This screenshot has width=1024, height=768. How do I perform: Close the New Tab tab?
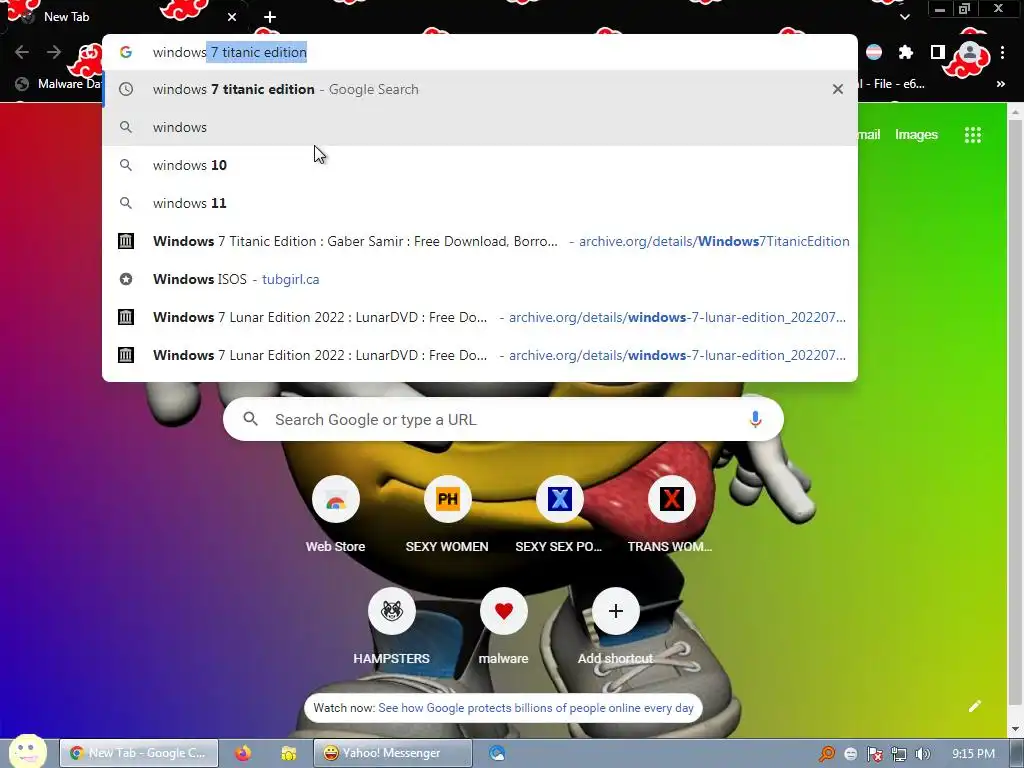pos(232,17)
